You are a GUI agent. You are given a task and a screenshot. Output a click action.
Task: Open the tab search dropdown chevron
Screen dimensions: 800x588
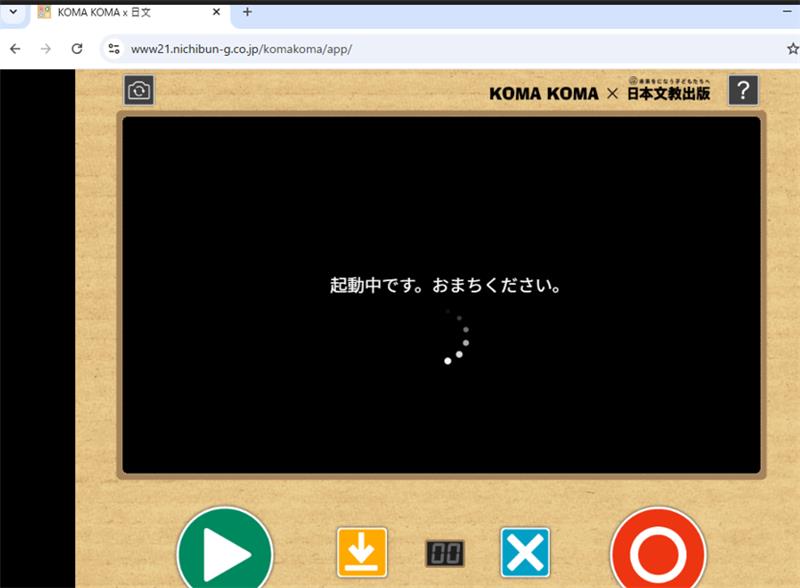click(x=13, y=12)
